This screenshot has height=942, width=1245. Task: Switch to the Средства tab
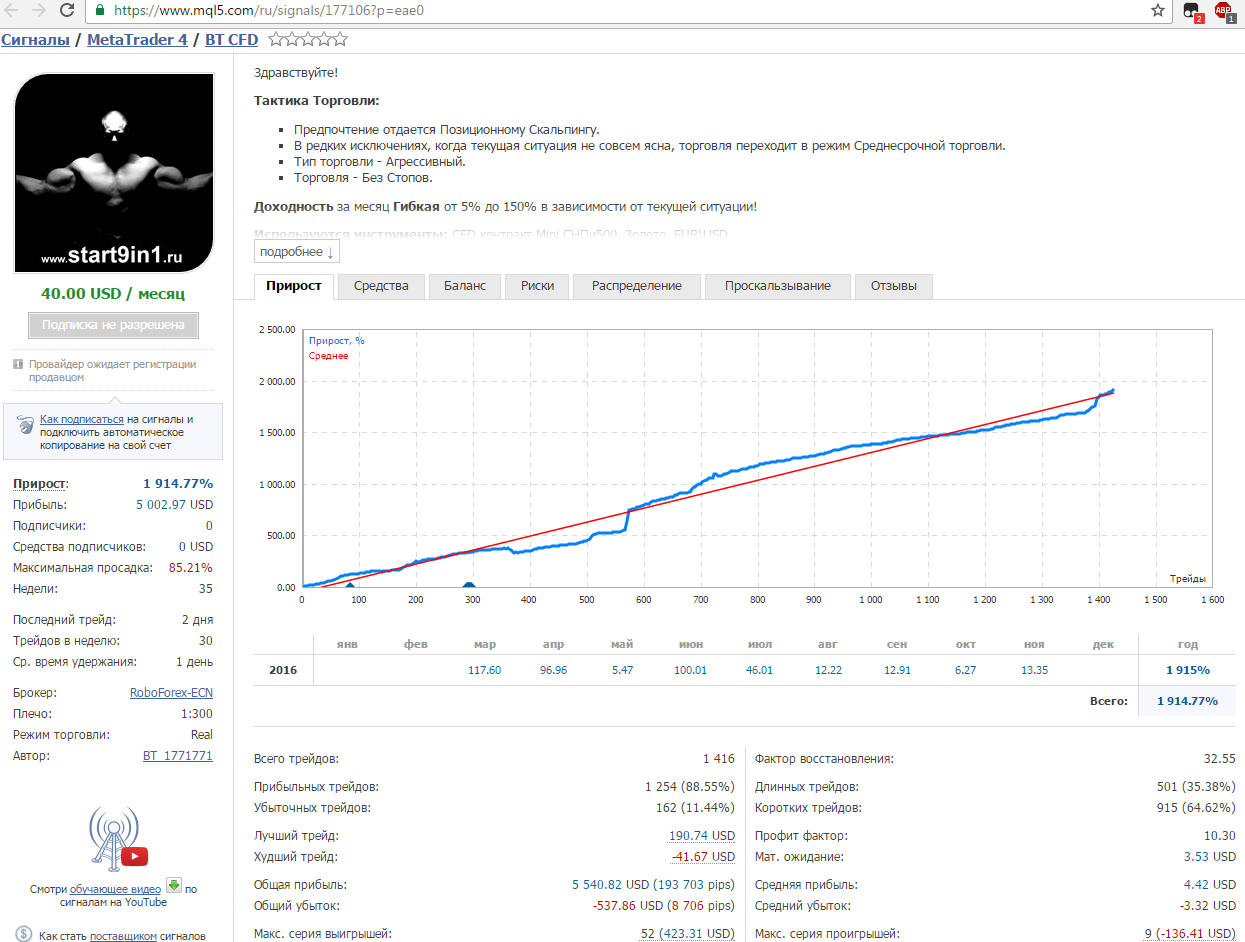tap(381, 286)
